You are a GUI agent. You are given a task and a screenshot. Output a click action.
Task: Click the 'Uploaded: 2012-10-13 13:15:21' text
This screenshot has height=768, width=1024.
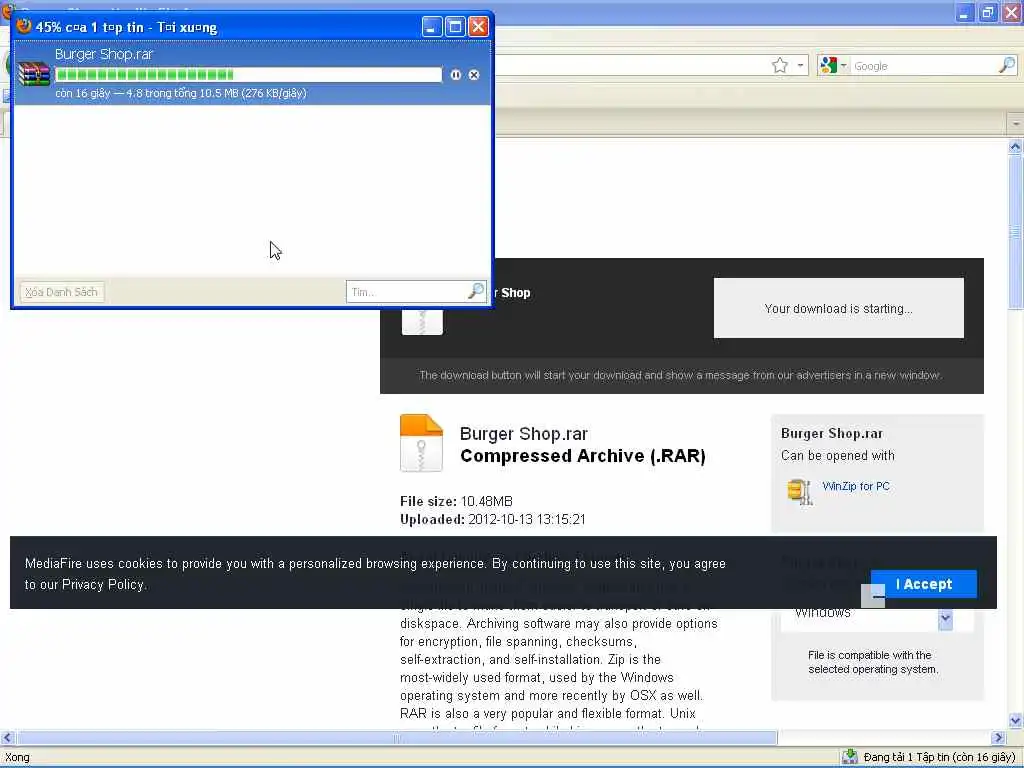pyautogui.click(x=493, y=519)
